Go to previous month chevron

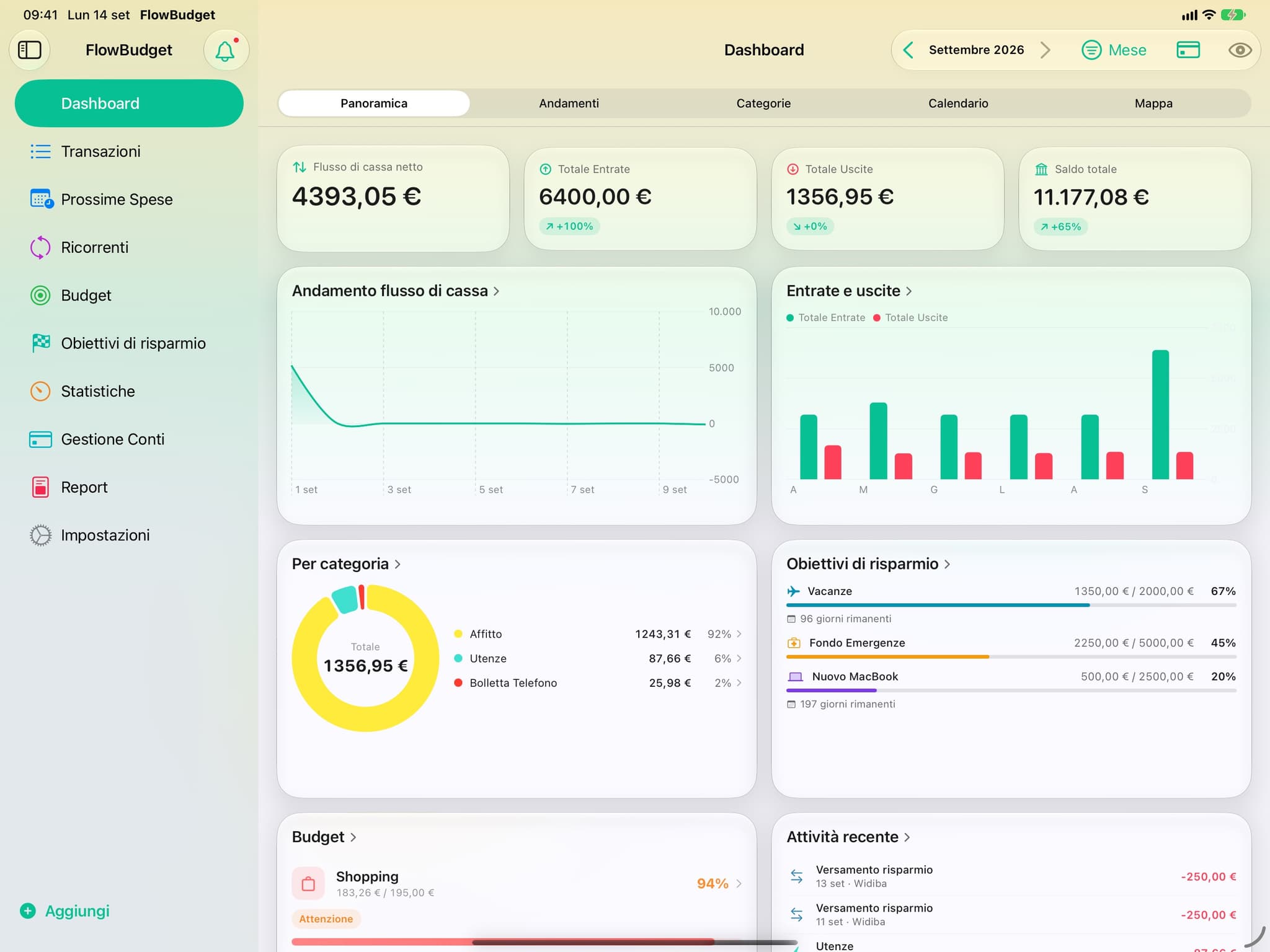[908, 50]
